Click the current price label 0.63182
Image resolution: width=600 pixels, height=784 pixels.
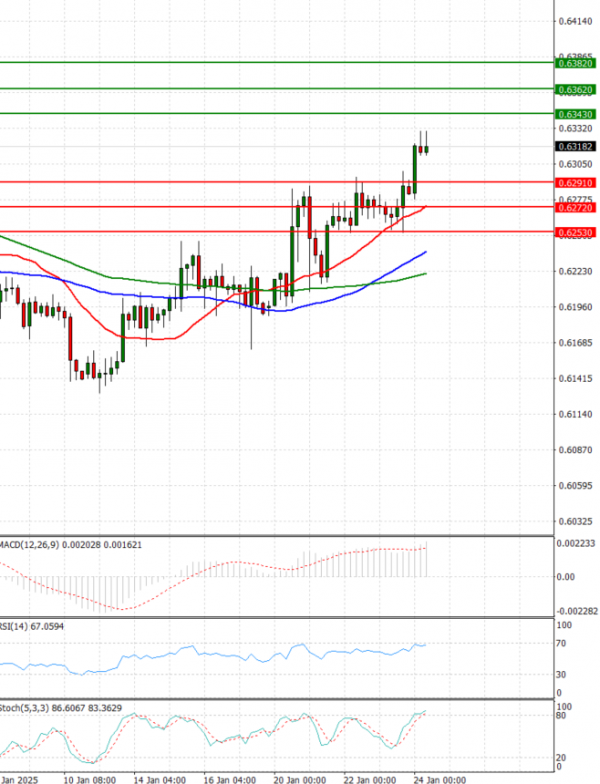(x=575, y=146)
